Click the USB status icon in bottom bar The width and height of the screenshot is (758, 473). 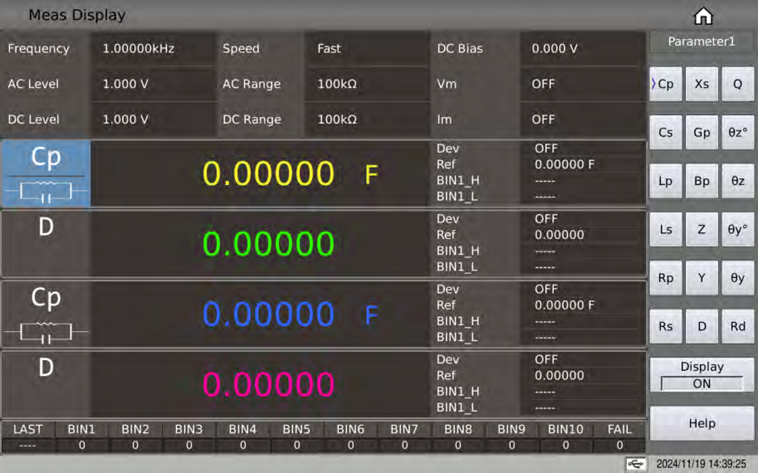pos(633,464)
